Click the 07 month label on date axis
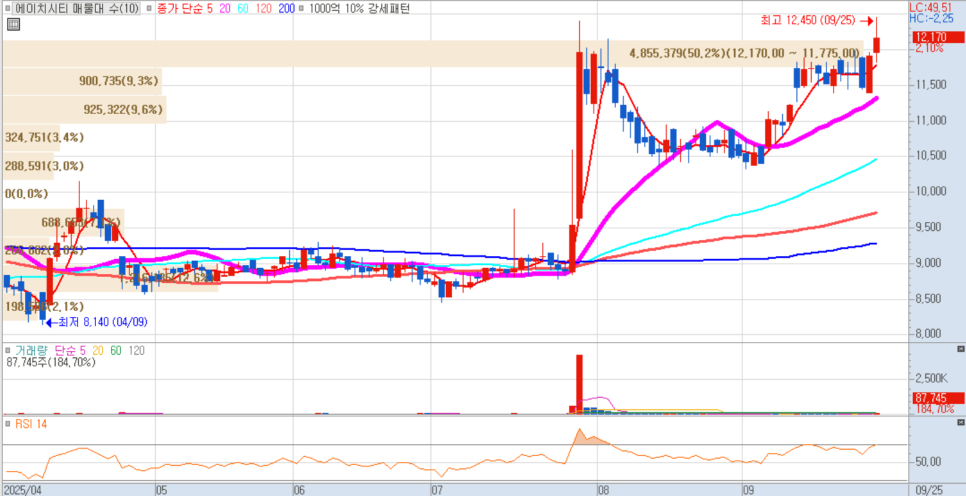Viewport: 966px width, 496px height. coord(438,490)
